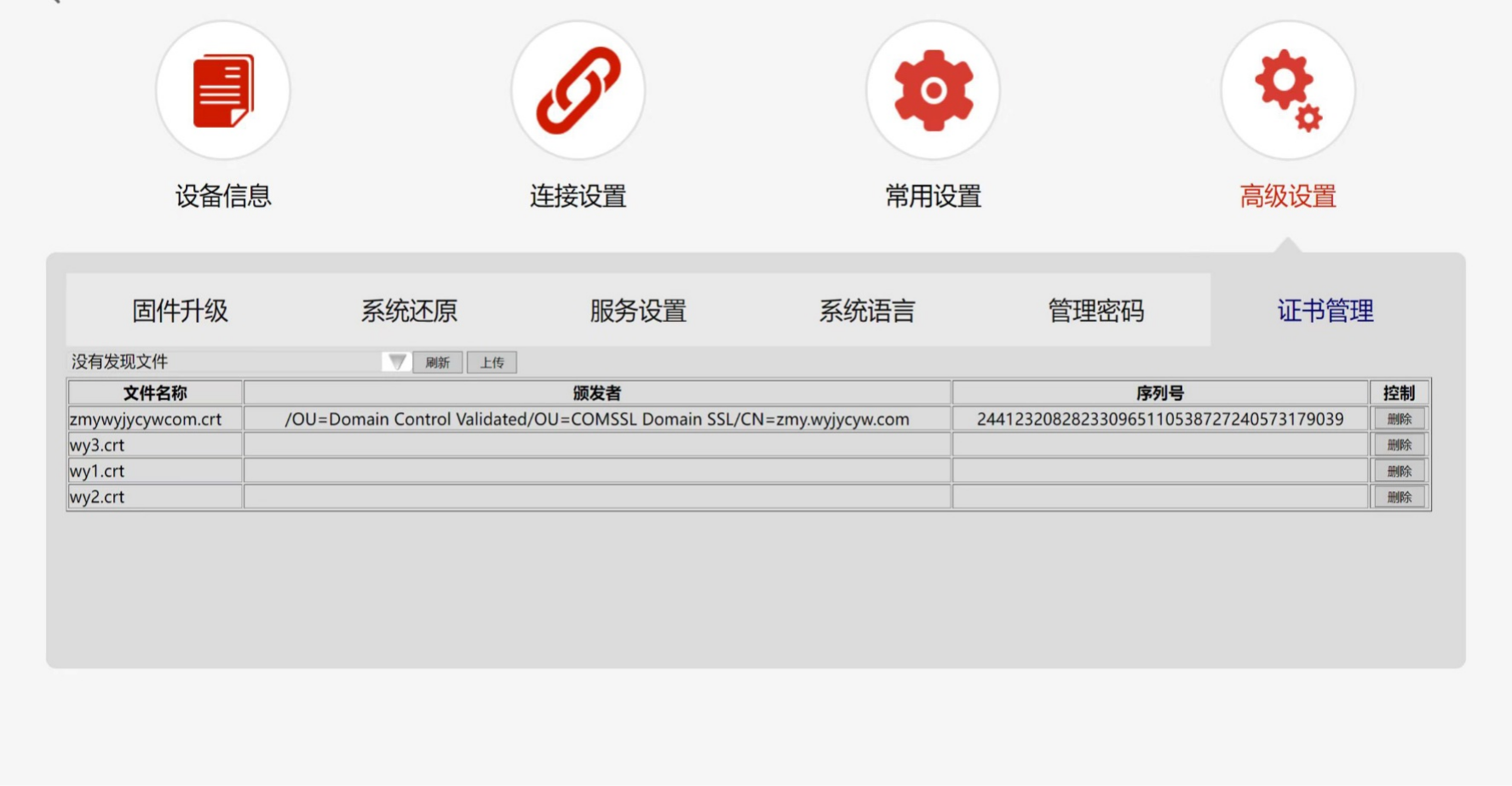Select the 系统语言 tab

pos(866,311)
